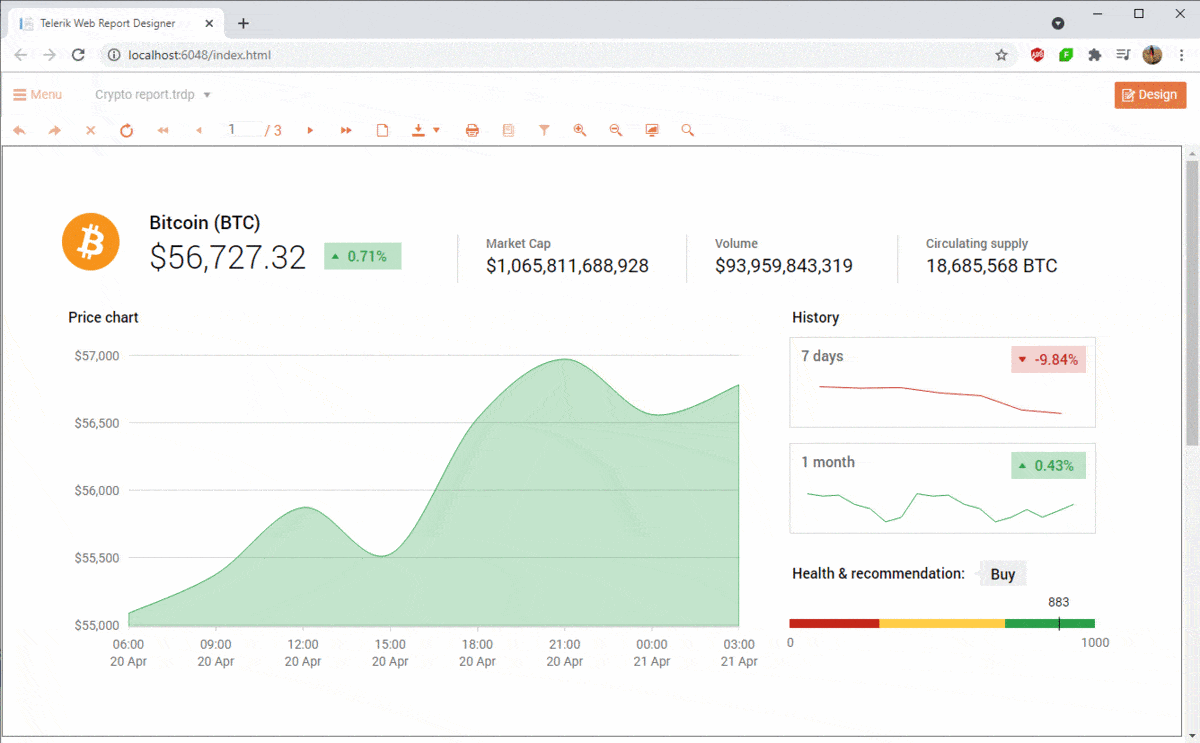Image resolution: width=1200 pixels, height=743 pixels.
Task: Switch to Design mode
Action: (1150, 95)
